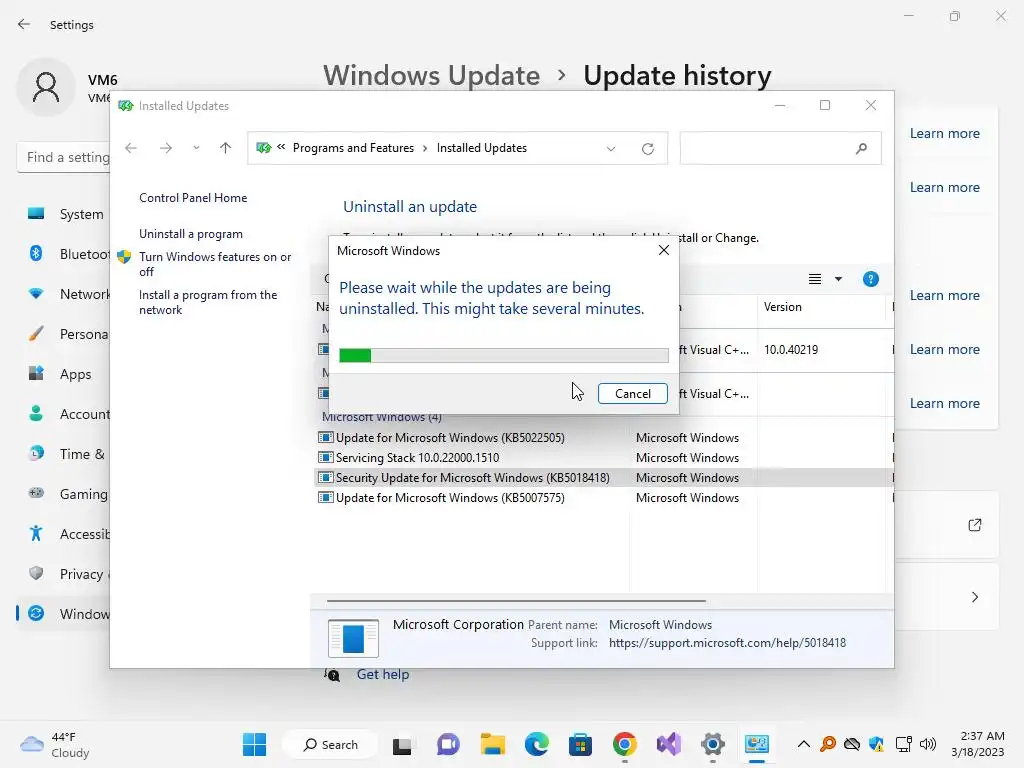This screenshot has width=1024, height=768.
Task: Open the view options dropdown arrow
Action: point(839,280)
